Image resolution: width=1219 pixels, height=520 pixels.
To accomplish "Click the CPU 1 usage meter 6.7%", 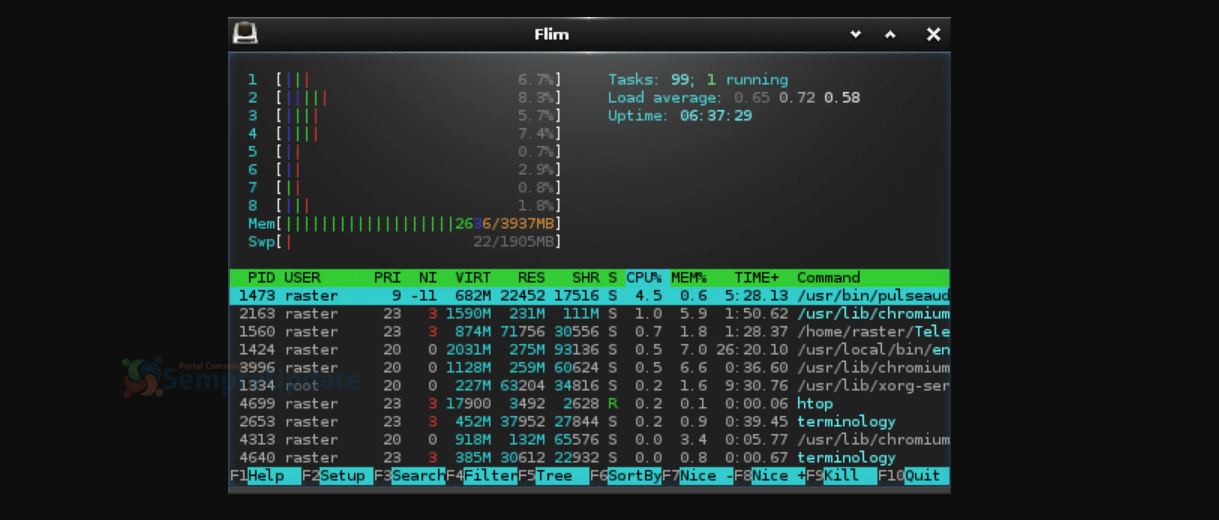I will coord(404,79).
